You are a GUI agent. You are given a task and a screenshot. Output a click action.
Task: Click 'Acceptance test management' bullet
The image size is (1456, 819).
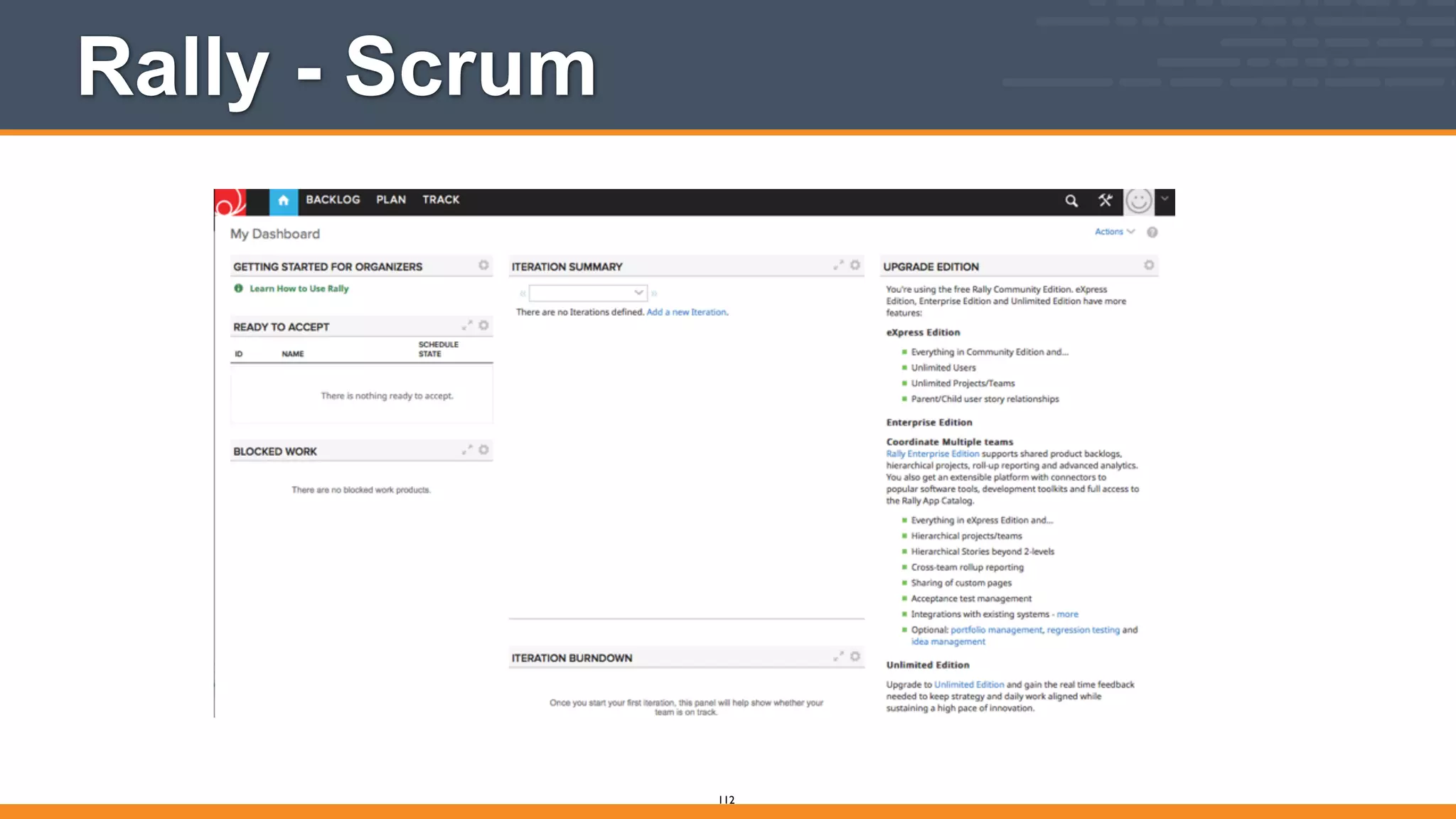coord(971,599)
